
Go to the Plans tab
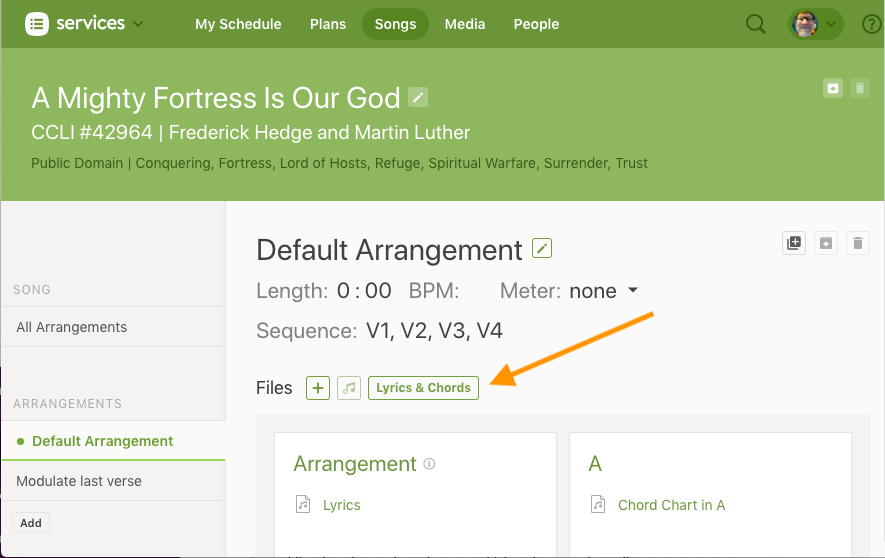[328, 24]
